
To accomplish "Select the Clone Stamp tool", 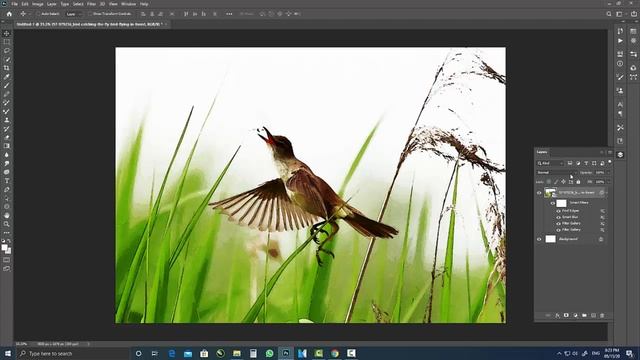I will pos(7,120).
